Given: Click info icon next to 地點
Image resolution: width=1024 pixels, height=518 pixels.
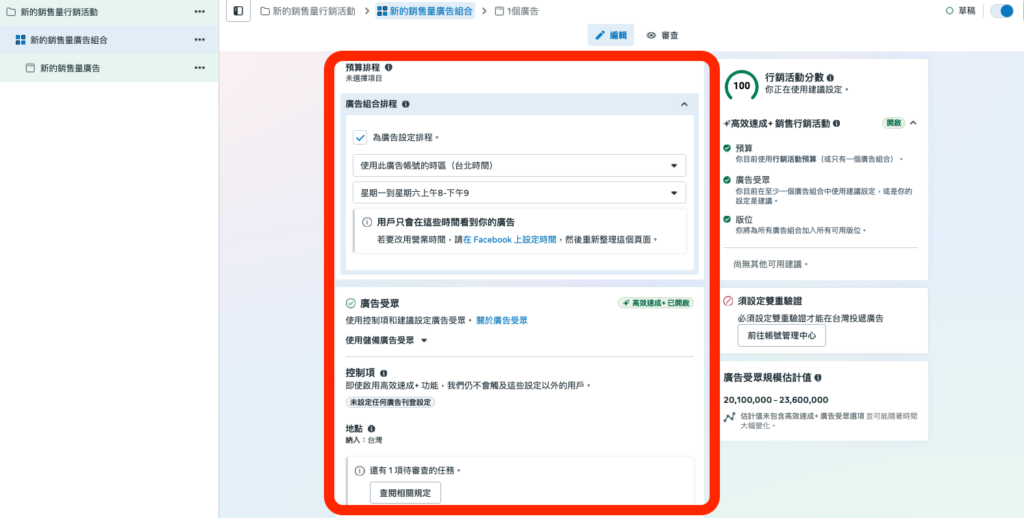Looking at the screenshot, I should pos(372,429).
